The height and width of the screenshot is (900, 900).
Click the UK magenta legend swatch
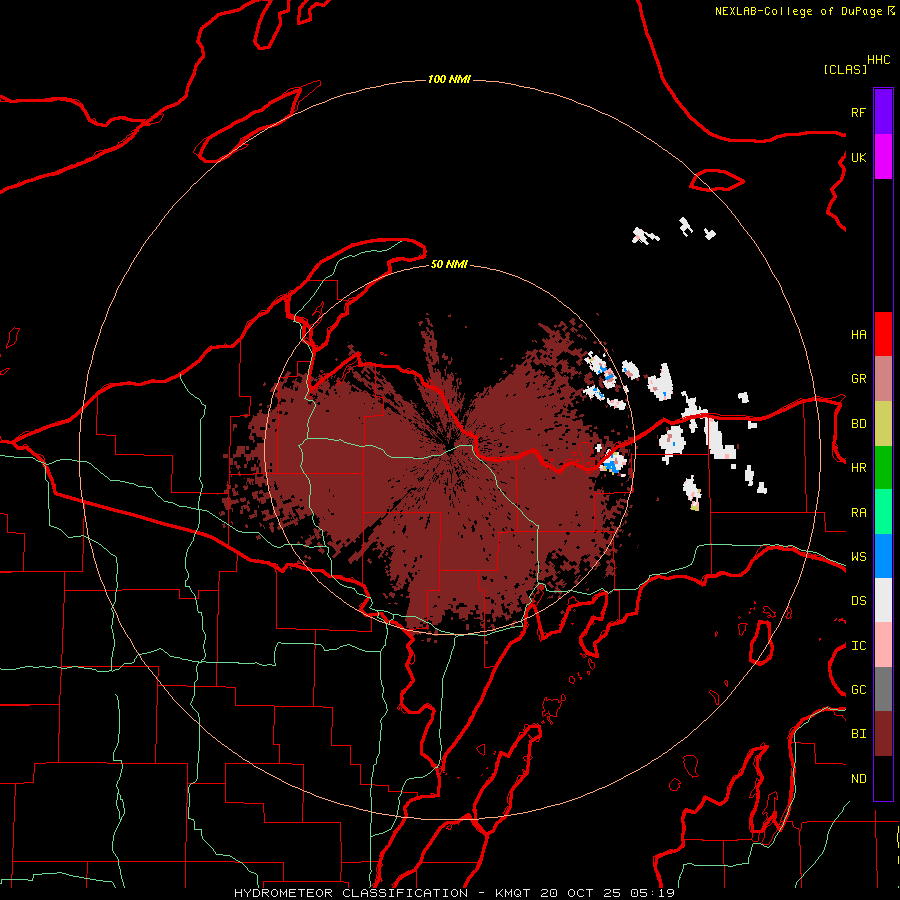[x=883, y=157]
